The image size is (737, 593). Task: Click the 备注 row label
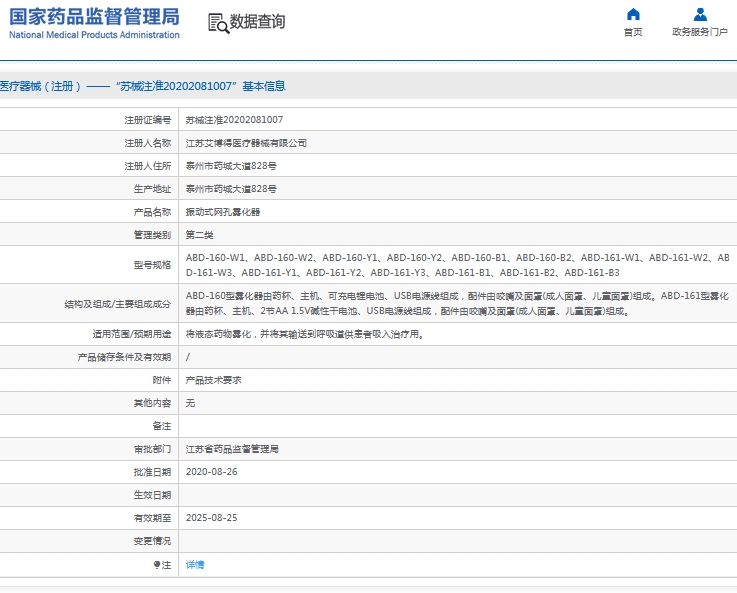(162, 426)
